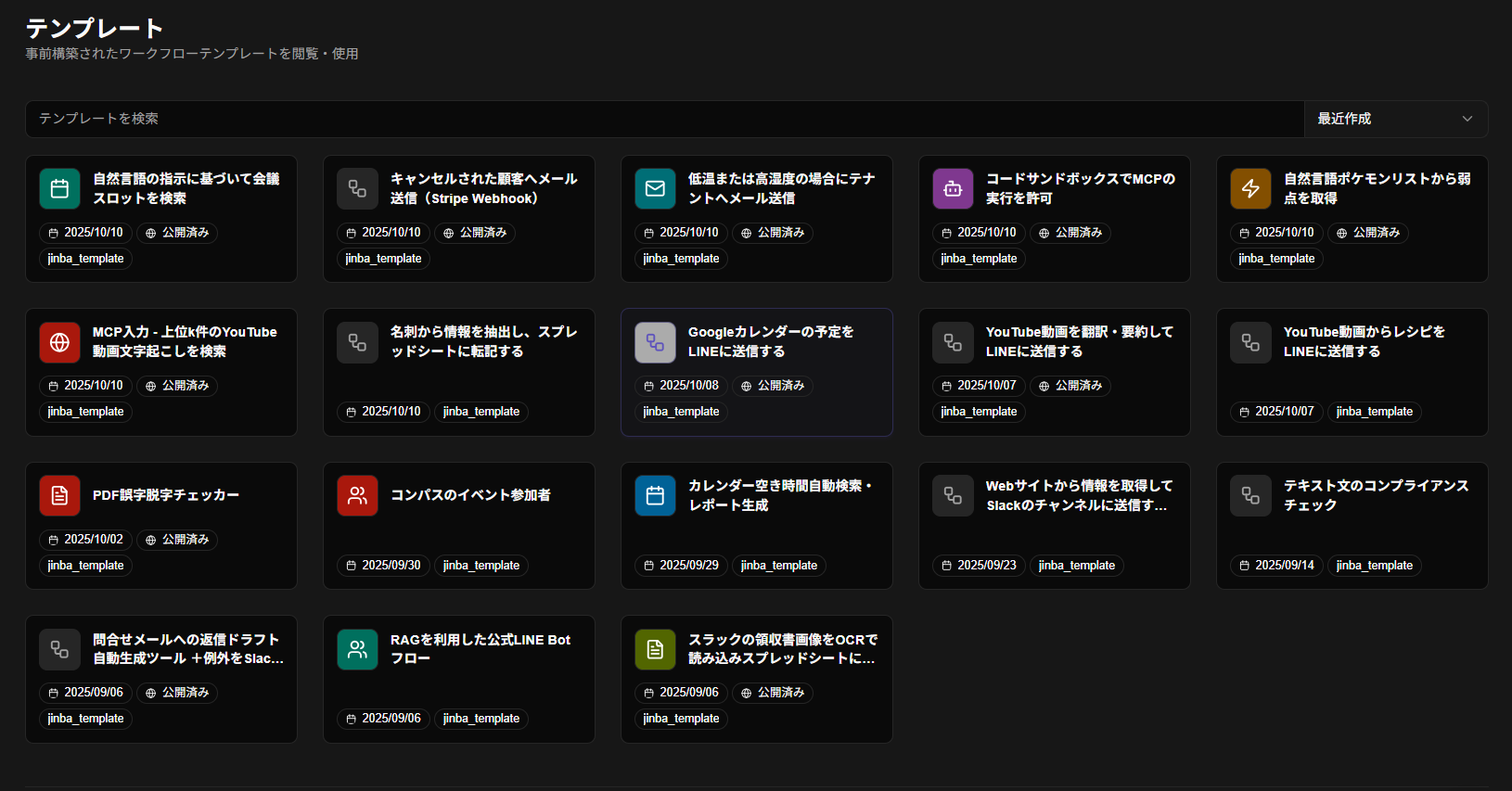
Task: Click 公開済み badge on コードサンドボックスでMCP card
Action: (1070, 233)
